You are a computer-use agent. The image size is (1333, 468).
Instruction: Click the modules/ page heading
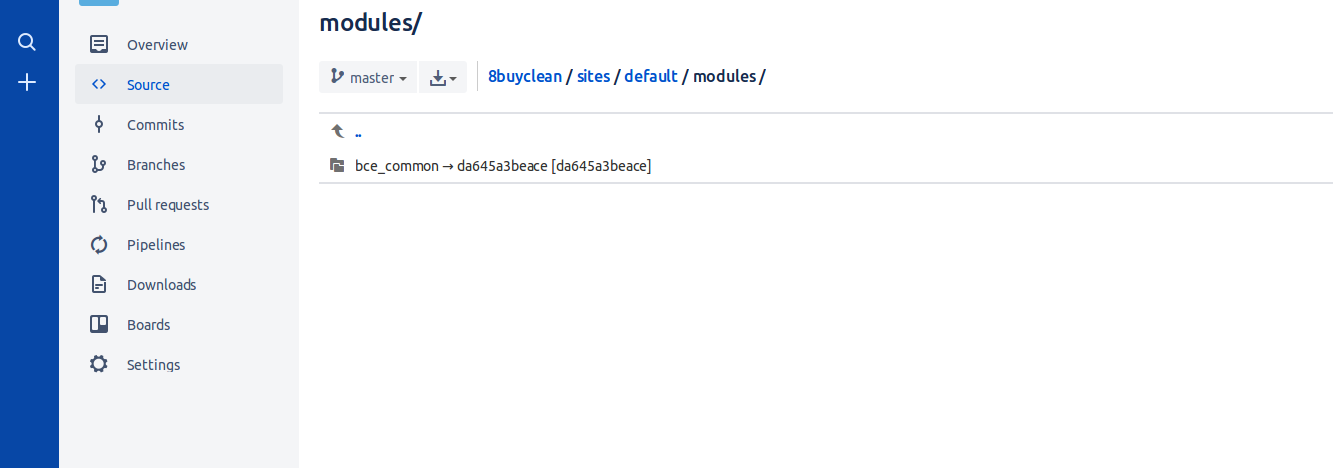click(x=370, y=23)
